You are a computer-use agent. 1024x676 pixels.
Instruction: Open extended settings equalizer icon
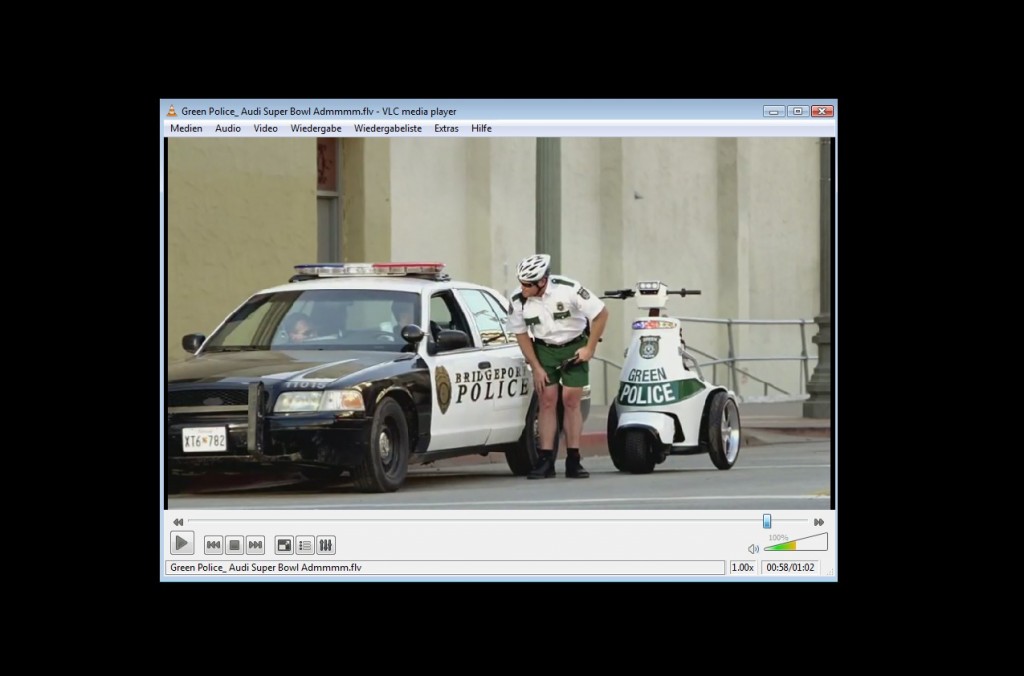(326, 545)
